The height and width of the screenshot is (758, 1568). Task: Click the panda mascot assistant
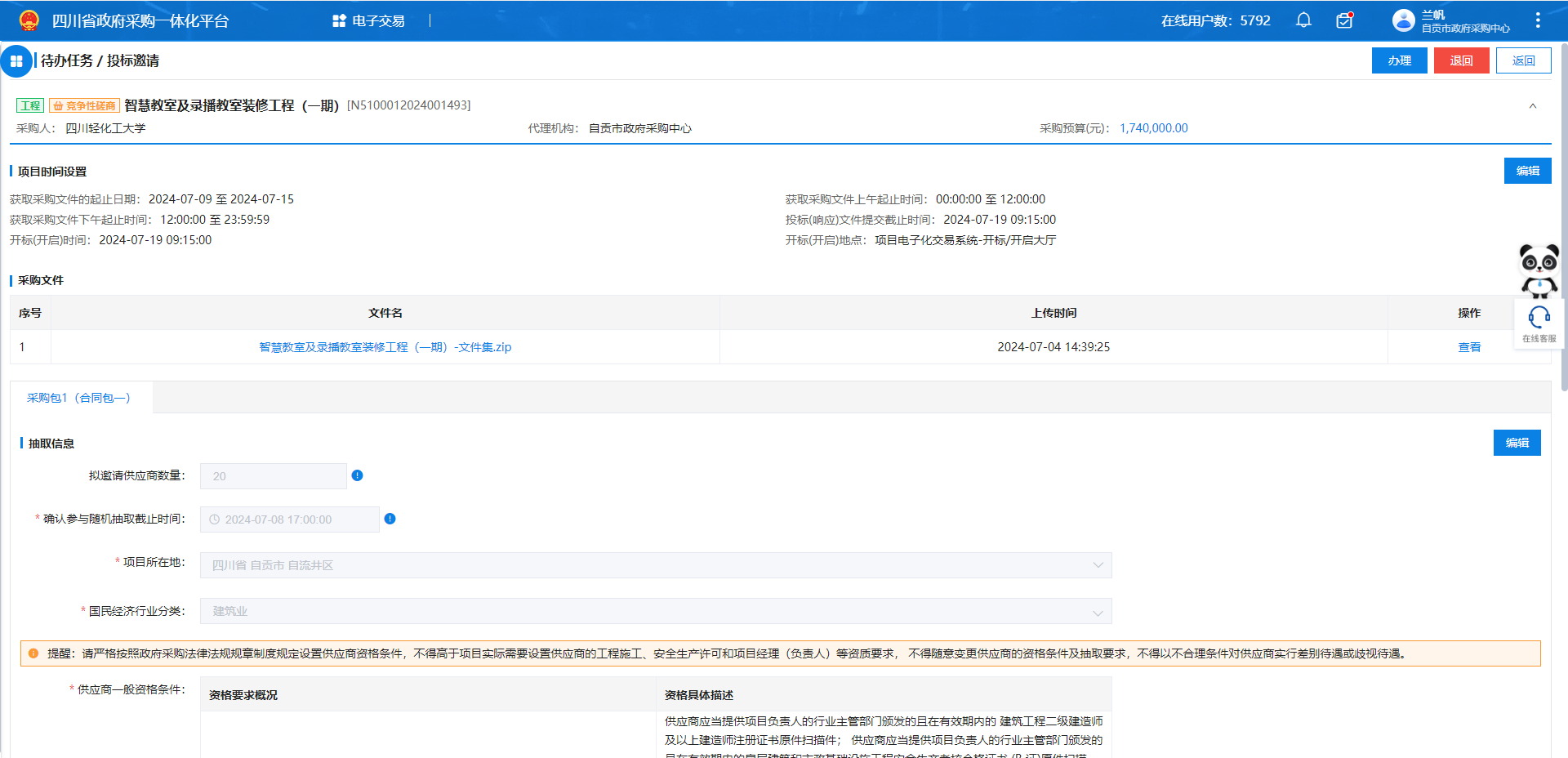click(x=1539, y=270)
